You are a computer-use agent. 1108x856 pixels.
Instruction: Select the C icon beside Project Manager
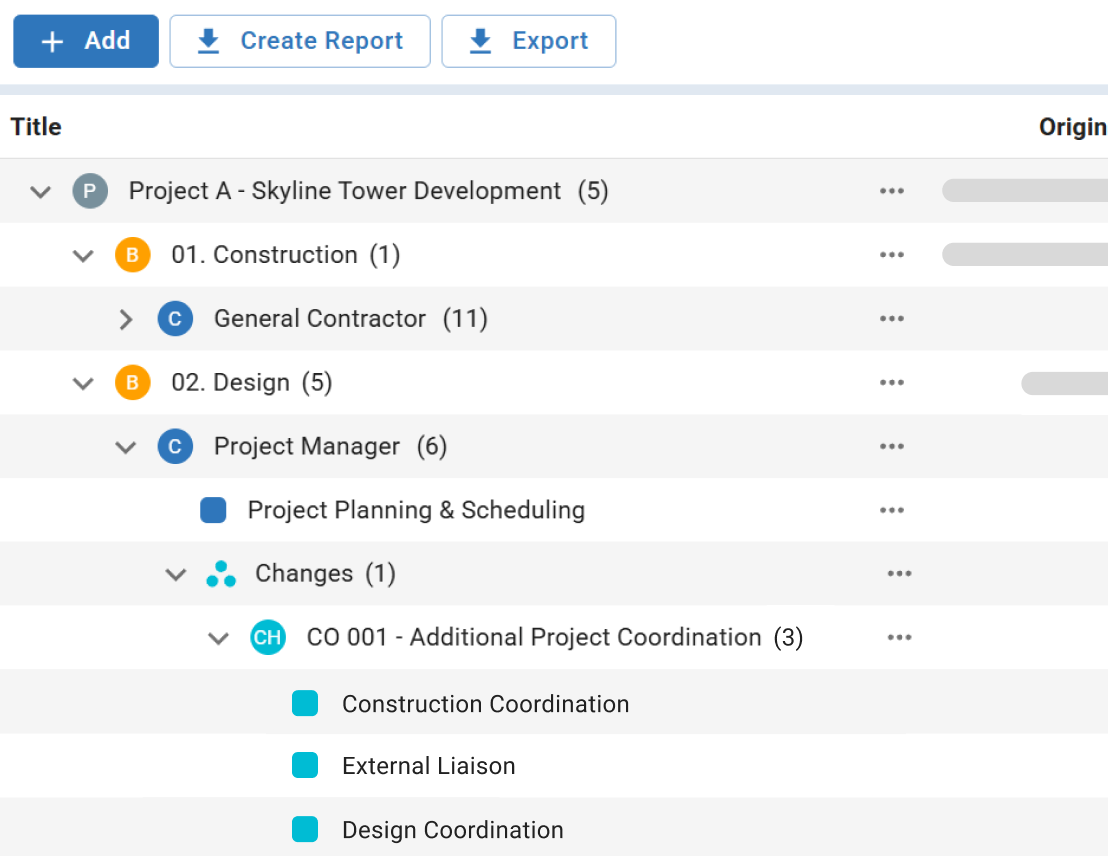point(176,446)
